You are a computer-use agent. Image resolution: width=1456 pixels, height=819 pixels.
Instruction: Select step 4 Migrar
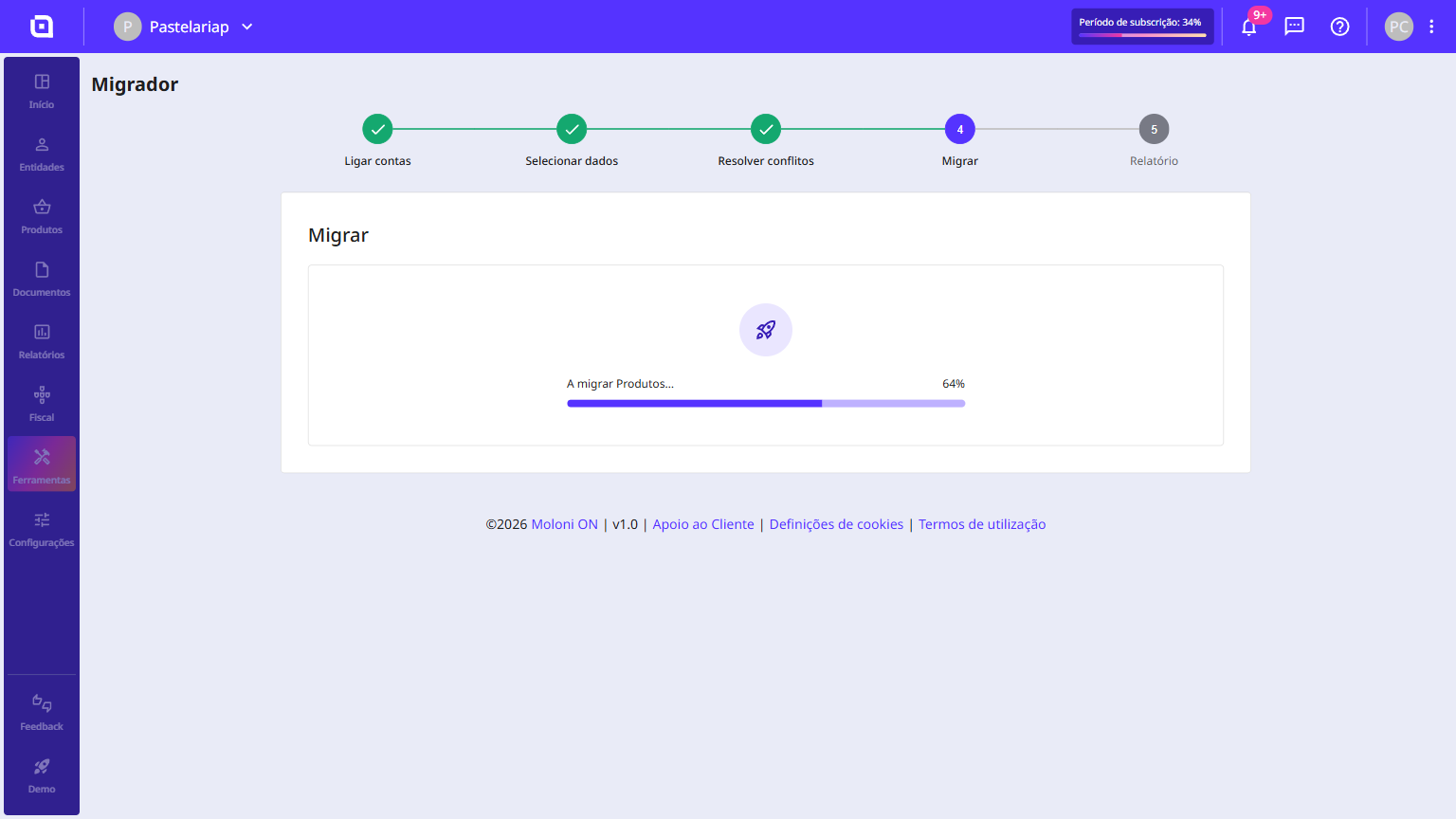click(960, 140)
